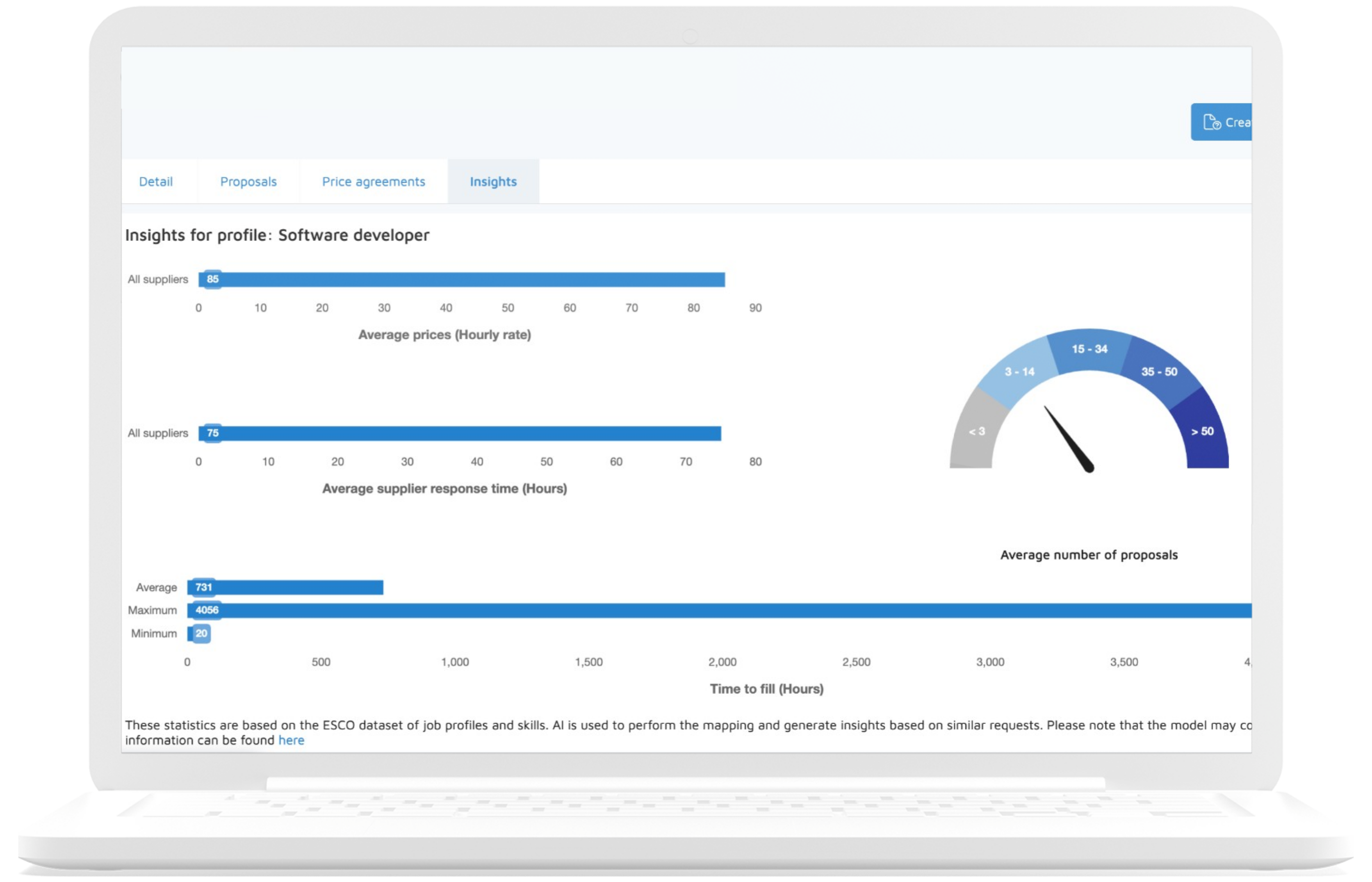The width and height of the screenshot is (1372, 882).
Task: Click the '3 - 14' gauge segment
Action: point(1019,371)
